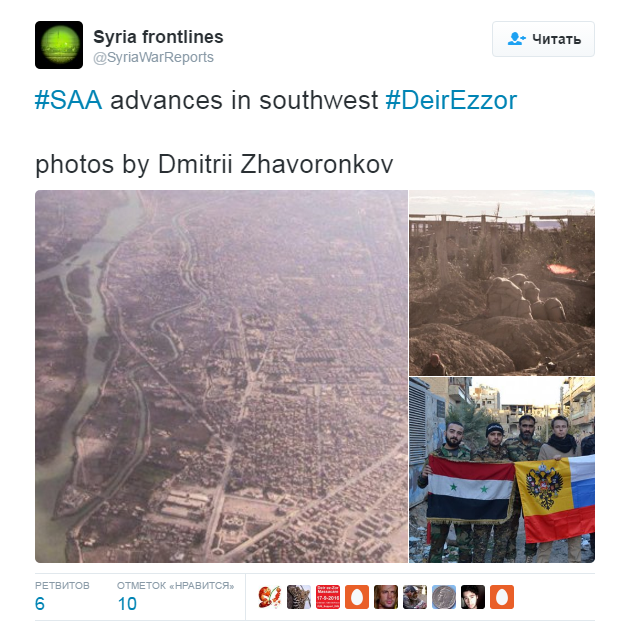Open the soldier photo avatar before the coin
This screenshot has height=633, width=632.
tap(415, 597)
